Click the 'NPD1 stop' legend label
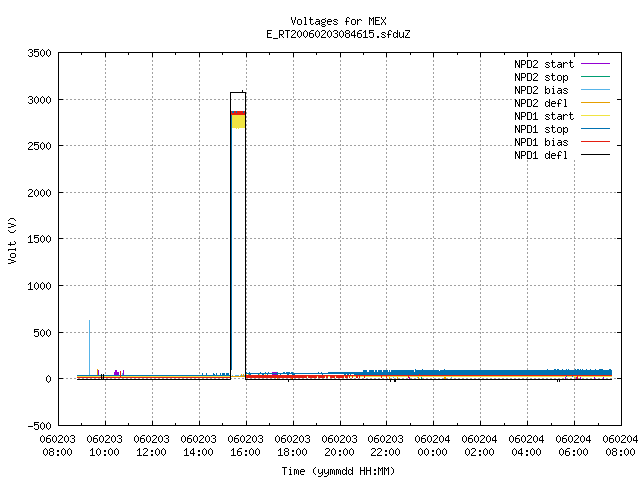The width and height of the screenshot is (640, 480). 541,129
